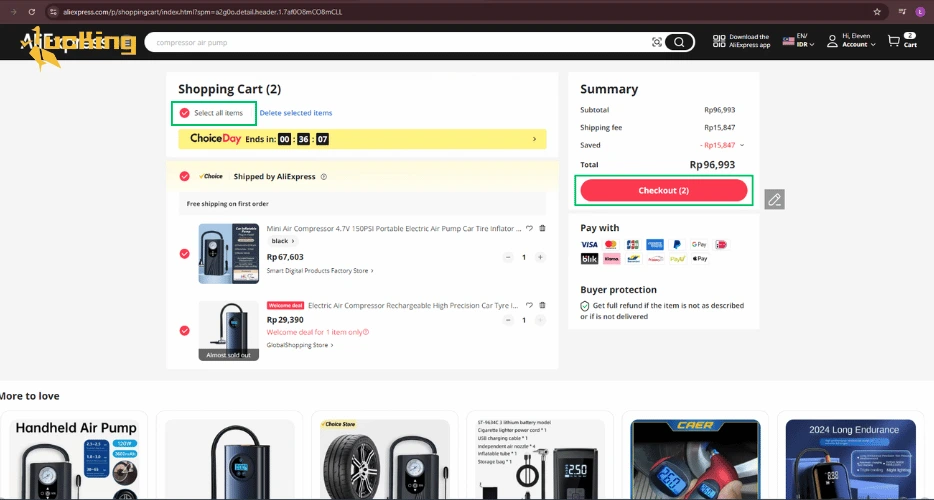The height and width of the screenshot is (500, 934).
Task: Open the Mini Air Compressor product thumbnail
Action: pyautogui.click(x=229, y=254)
